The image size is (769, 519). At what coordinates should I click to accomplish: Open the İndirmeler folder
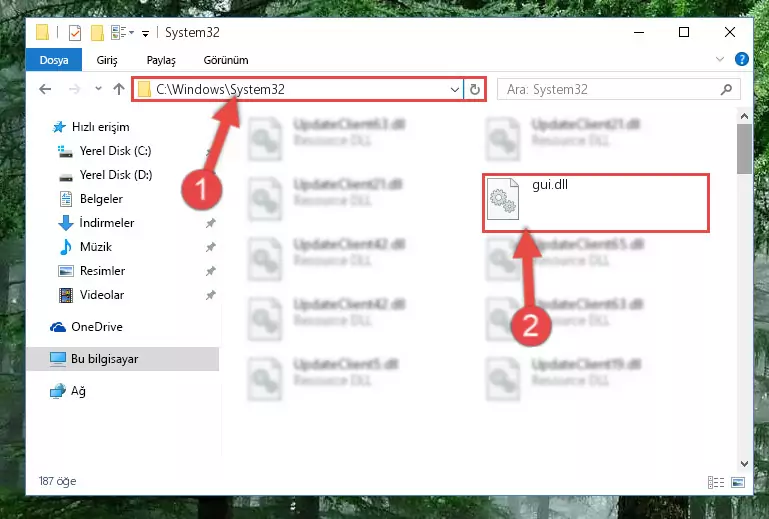click(x=106, y=223)
